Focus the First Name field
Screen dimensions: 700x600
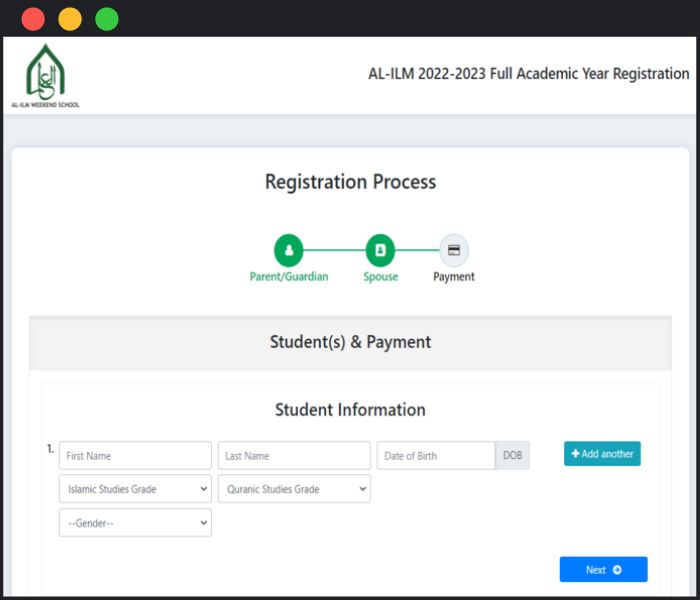coord(135,456)
